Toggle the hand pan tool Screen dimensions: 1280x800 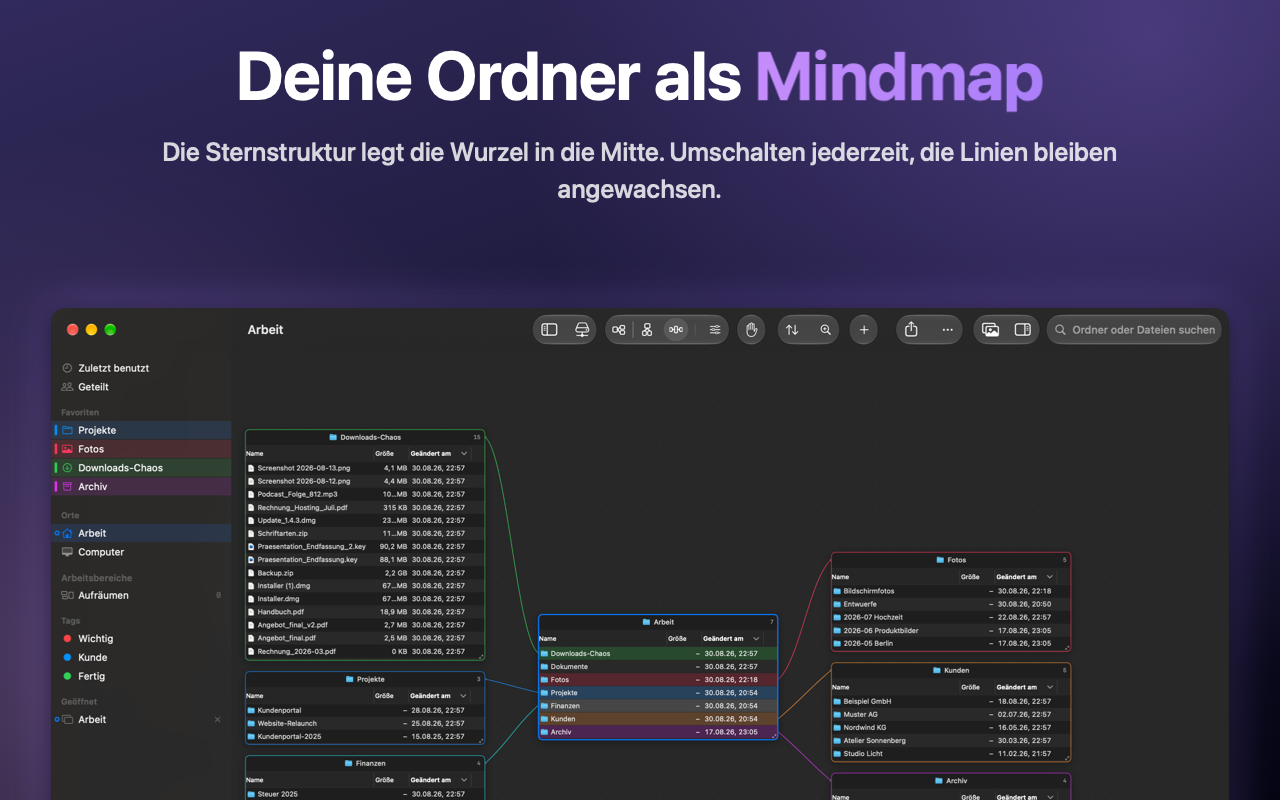point(752,330)
